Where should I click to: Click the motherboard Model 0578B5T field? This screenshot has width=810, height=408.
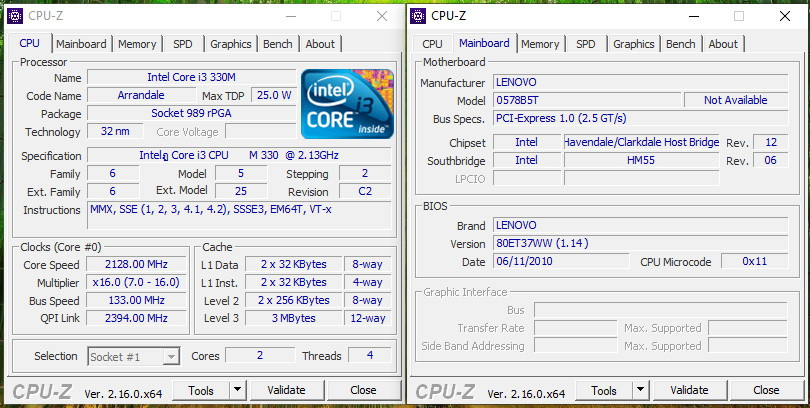tap(587, 100)
